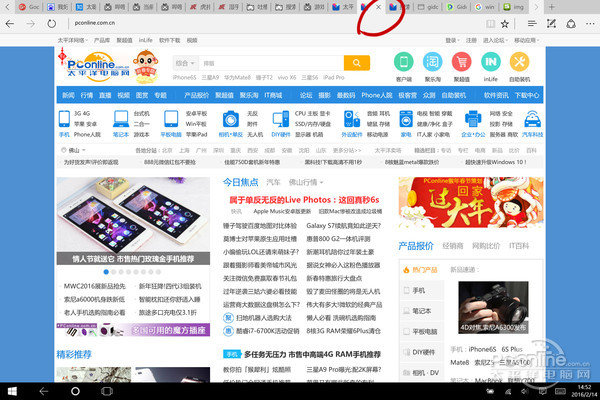Viewport: 600px width, 400px height.
Task: Open the Windows Start button
Action: click(x=12, y=391)
